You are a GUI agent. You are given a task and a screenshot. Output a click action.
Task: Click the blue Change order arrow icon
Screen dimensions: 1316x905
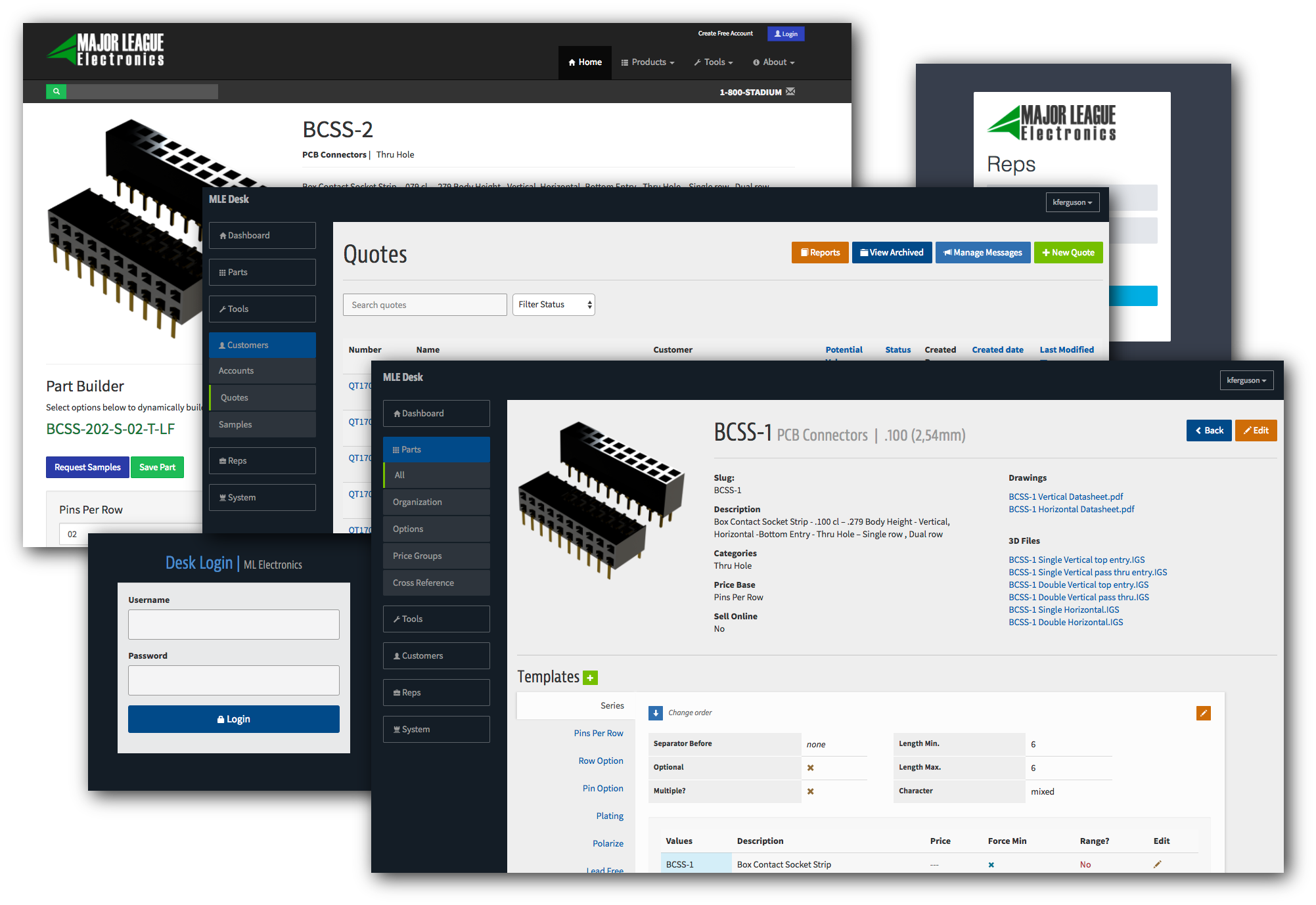(x=656, y=713)
